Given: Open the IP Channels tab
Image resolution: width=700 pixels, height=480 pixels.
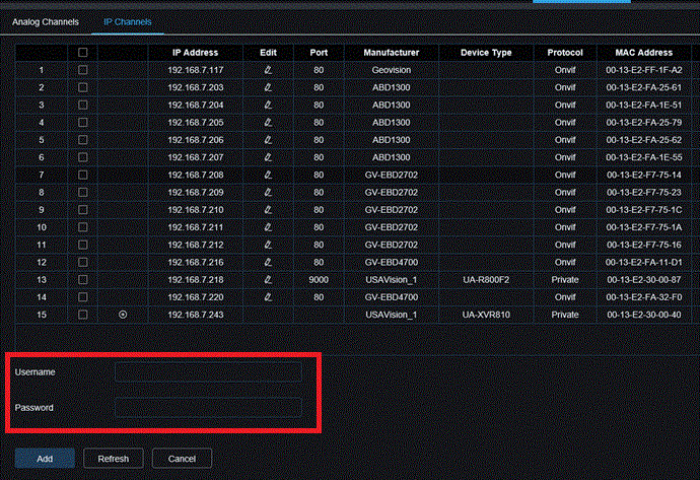Looking at the screenshot, I should point(127,22).
